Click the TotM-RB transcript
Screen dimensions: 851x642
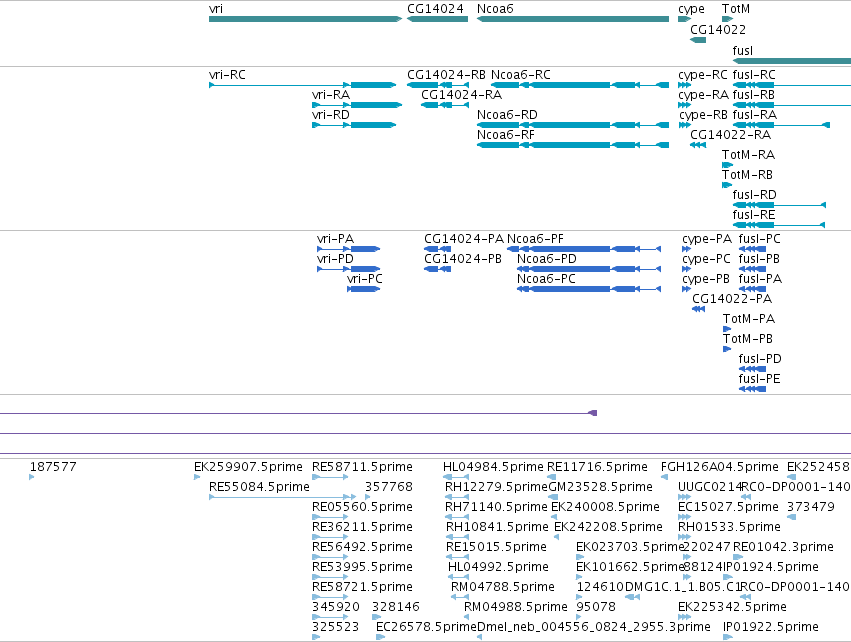tap(727, 185)
